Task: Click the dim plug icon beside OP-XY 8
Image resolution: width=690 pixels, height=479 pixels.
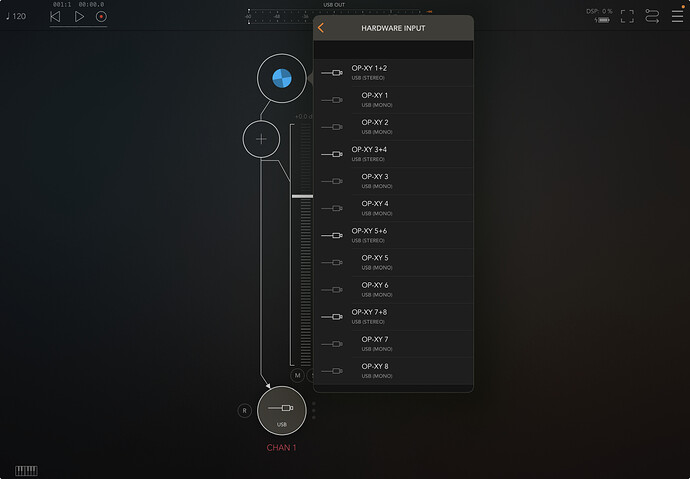Action: [x=332, y=371]
